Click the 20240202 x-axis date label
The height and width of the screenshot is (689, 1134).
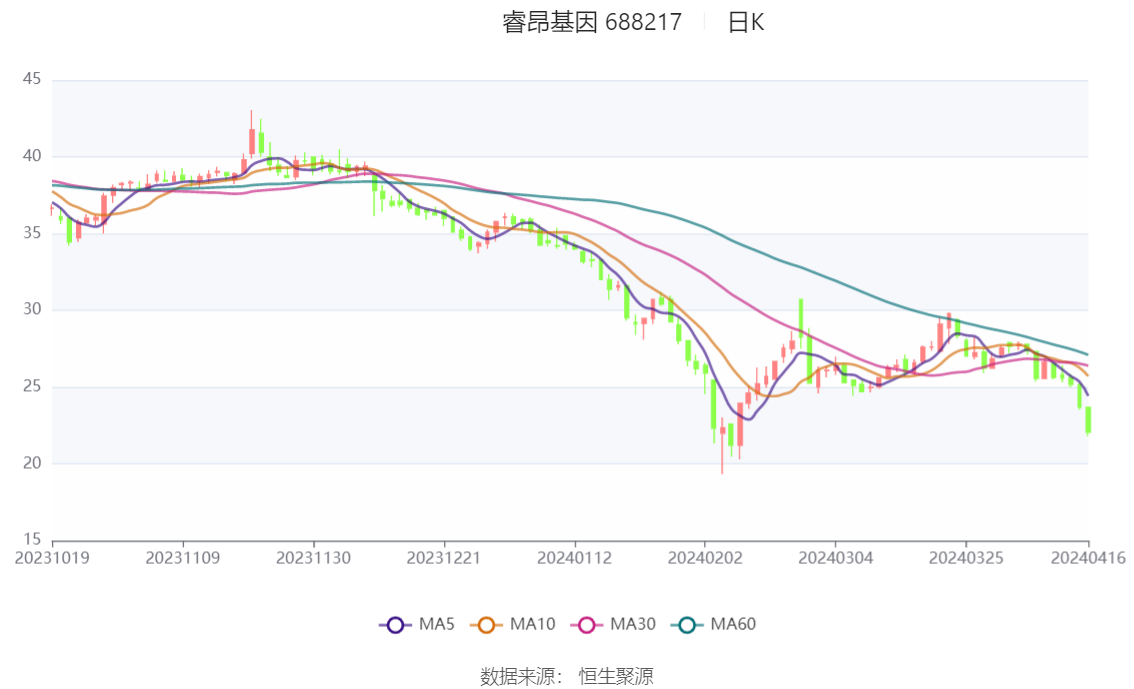point(704,558)
